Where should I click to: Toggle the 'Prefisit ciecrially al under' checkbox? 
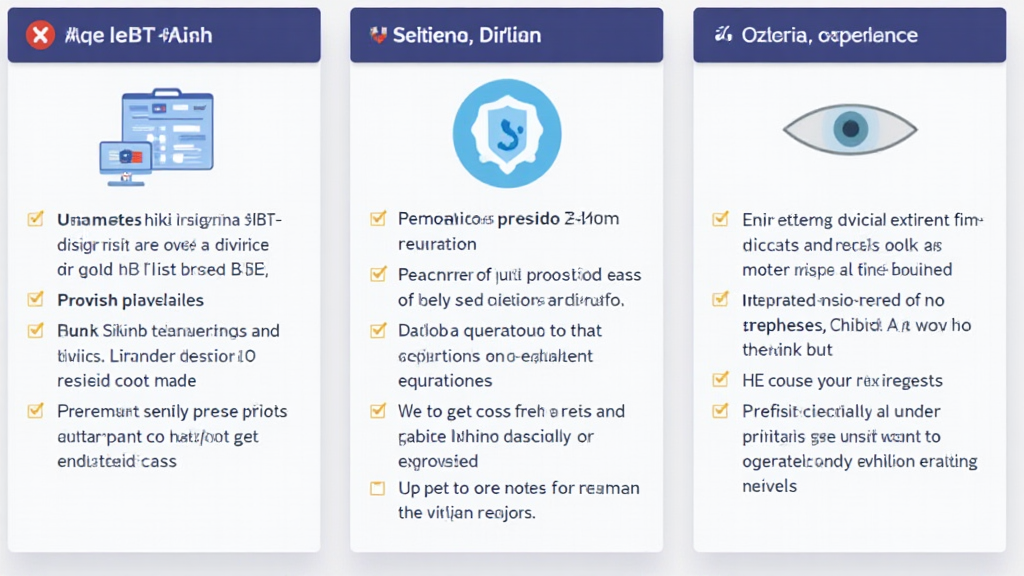720,410
